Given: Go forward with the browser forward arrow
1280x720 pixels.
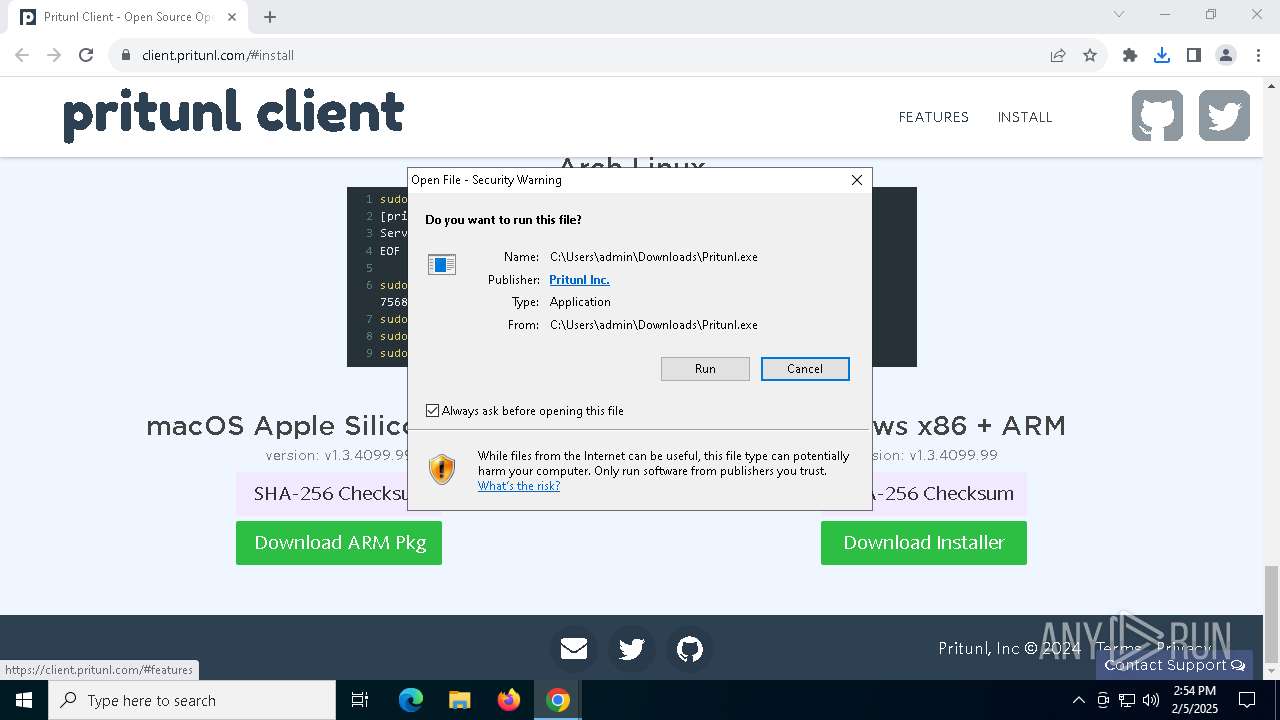Looking at the screenshot, I should click(x=54, y=55).
